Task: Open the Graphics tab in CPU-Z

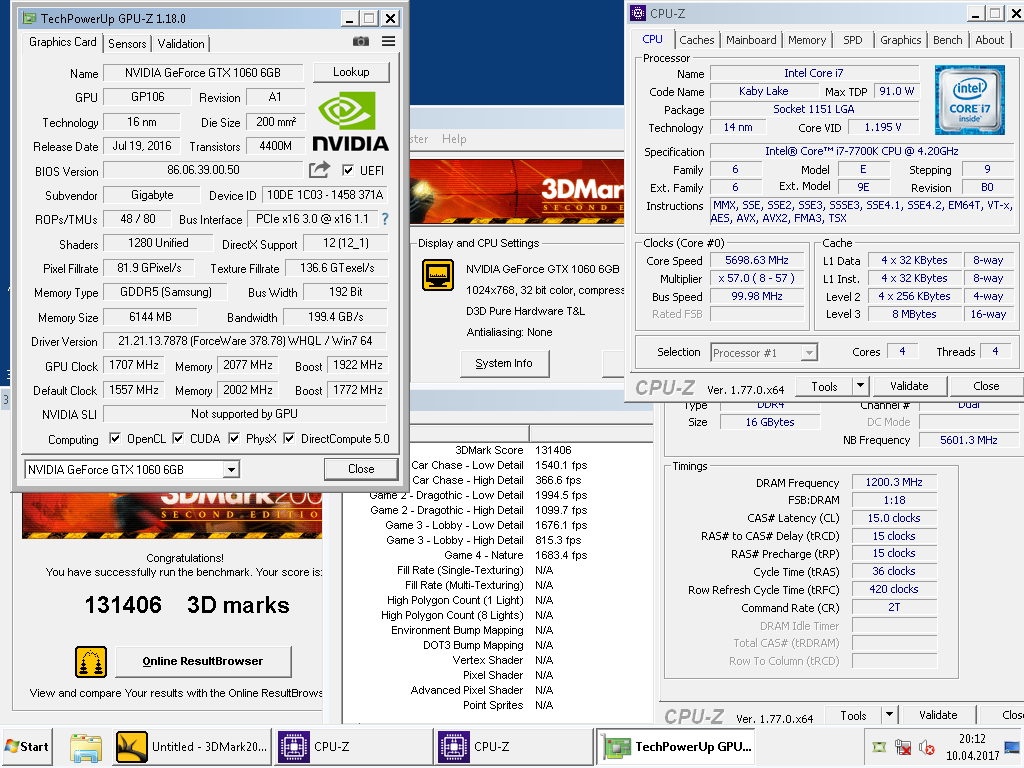Action: pos(901,40)
